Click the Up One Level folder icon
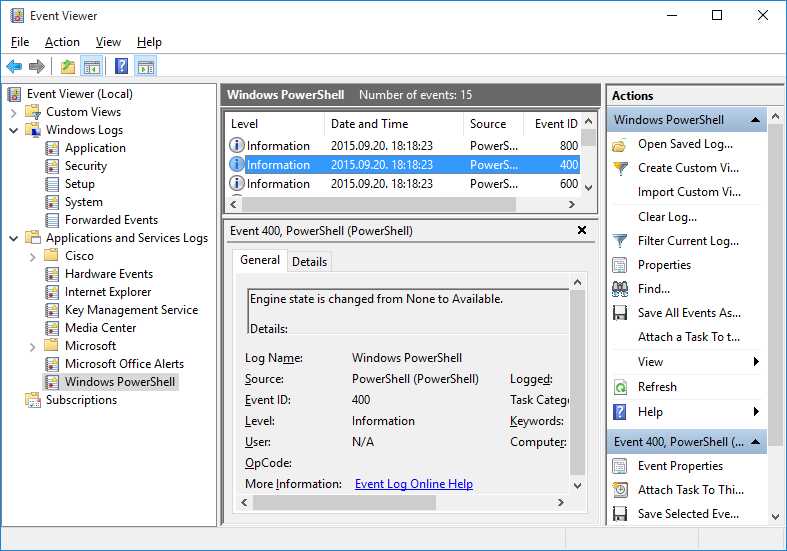This screenshot has width=787, height=551. 68,66
